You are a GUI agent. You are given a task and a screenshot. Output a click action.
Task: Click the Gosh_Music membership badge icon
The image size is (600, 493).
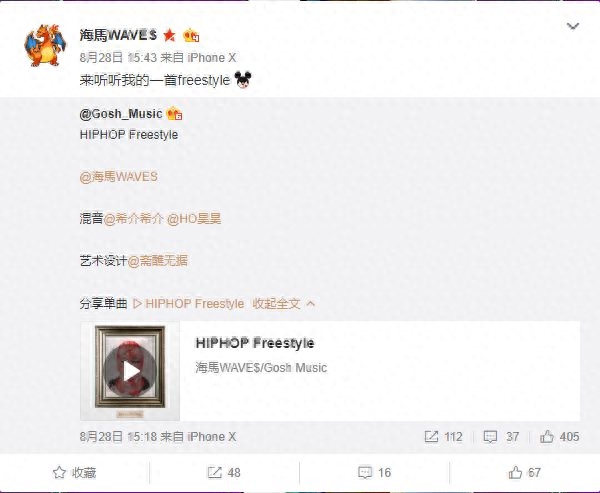click(x=174, y=114)
